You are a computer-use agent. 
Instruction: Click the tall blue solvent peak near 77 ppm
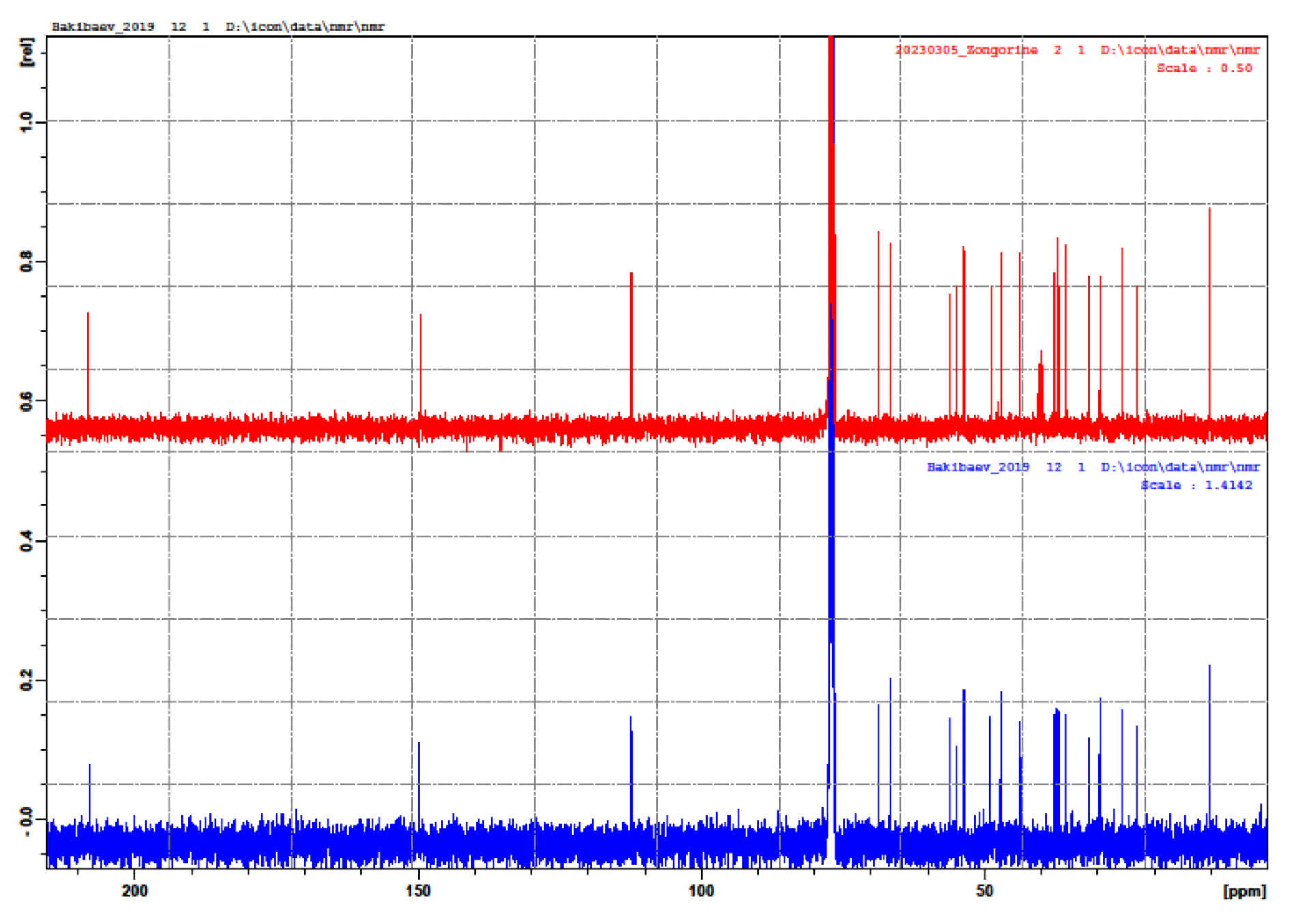pos(831,546)
